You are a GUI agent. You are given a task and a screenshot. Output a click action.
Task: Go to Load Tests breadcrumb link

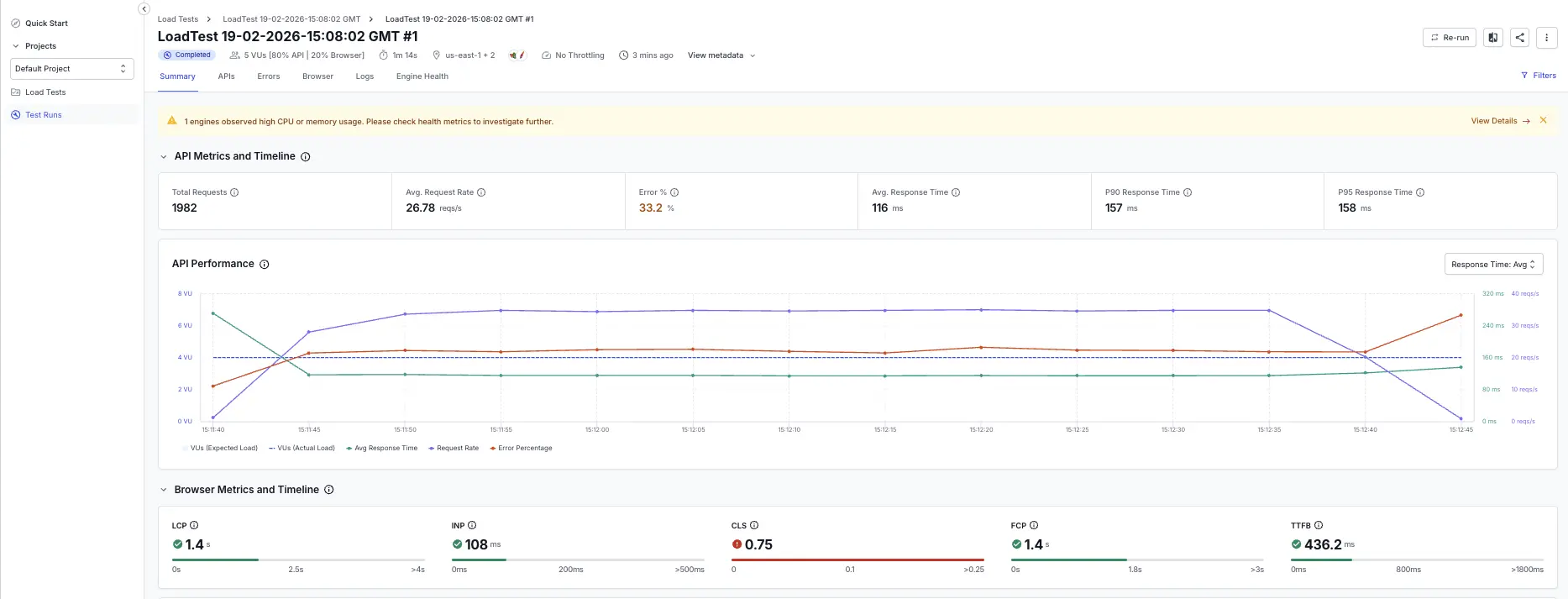[178, 18]
